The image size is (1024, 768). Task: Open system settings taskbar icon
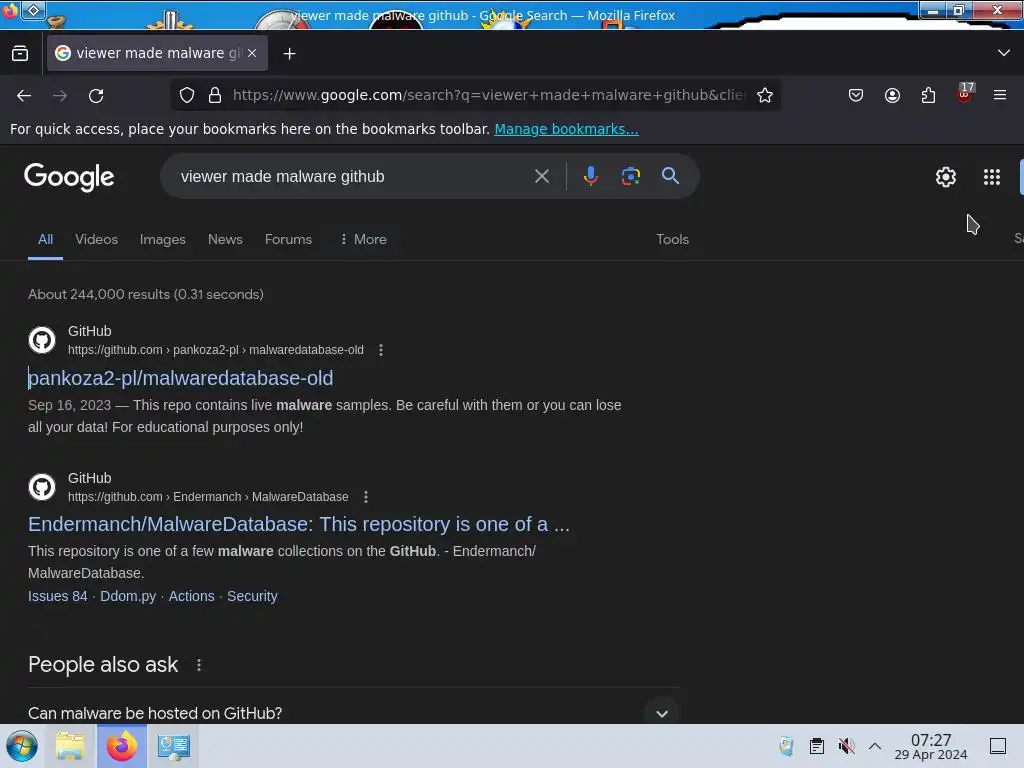pyautogui.click(x=174, y=746)
